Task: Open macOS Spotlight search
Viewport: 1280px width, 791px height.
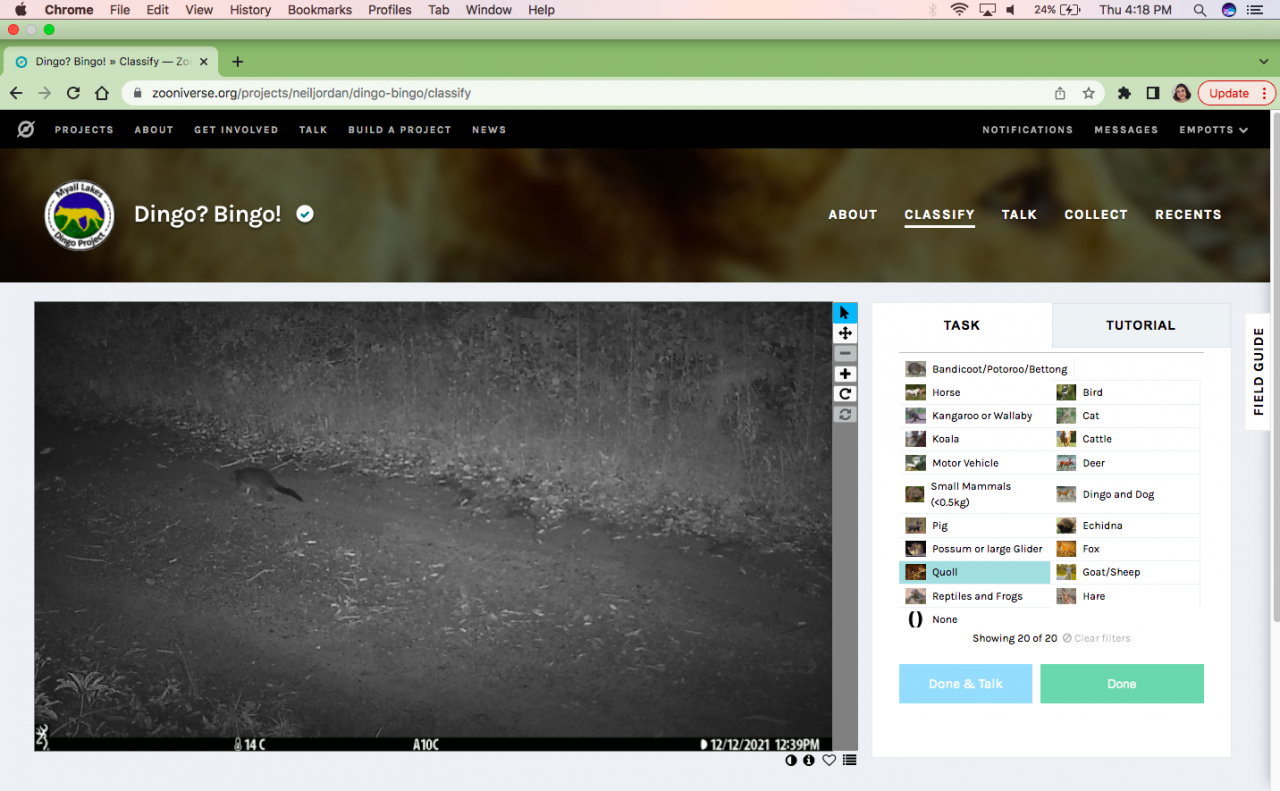Action: 1199,10
